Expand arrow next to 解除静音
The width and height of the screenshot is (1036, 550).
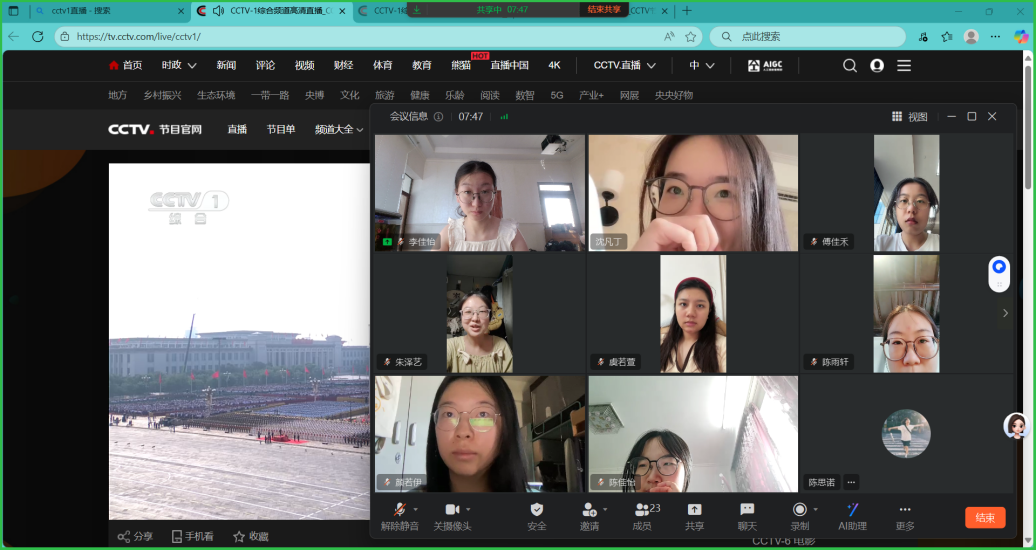pyautogui.click(x=416, y=509)
